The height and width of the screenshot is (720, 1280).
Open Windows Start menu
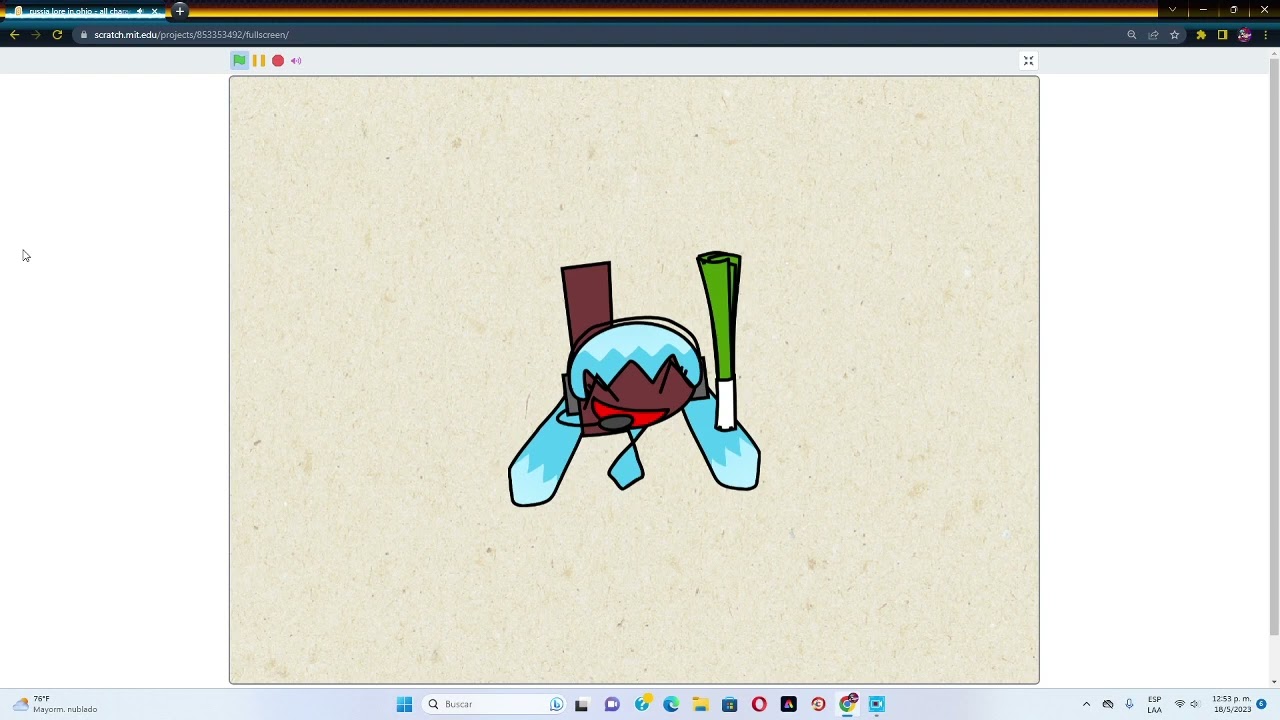coord(404,704)
